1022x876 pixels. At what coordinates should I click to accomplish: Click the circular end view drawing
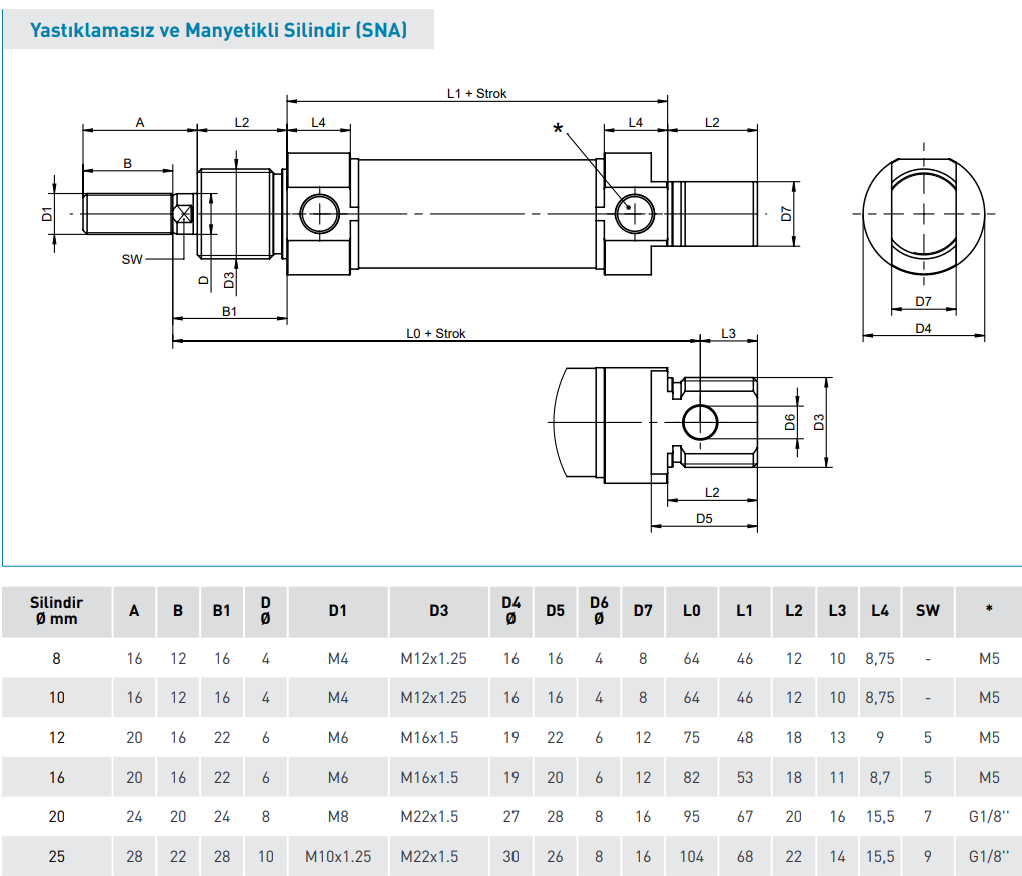923,213
